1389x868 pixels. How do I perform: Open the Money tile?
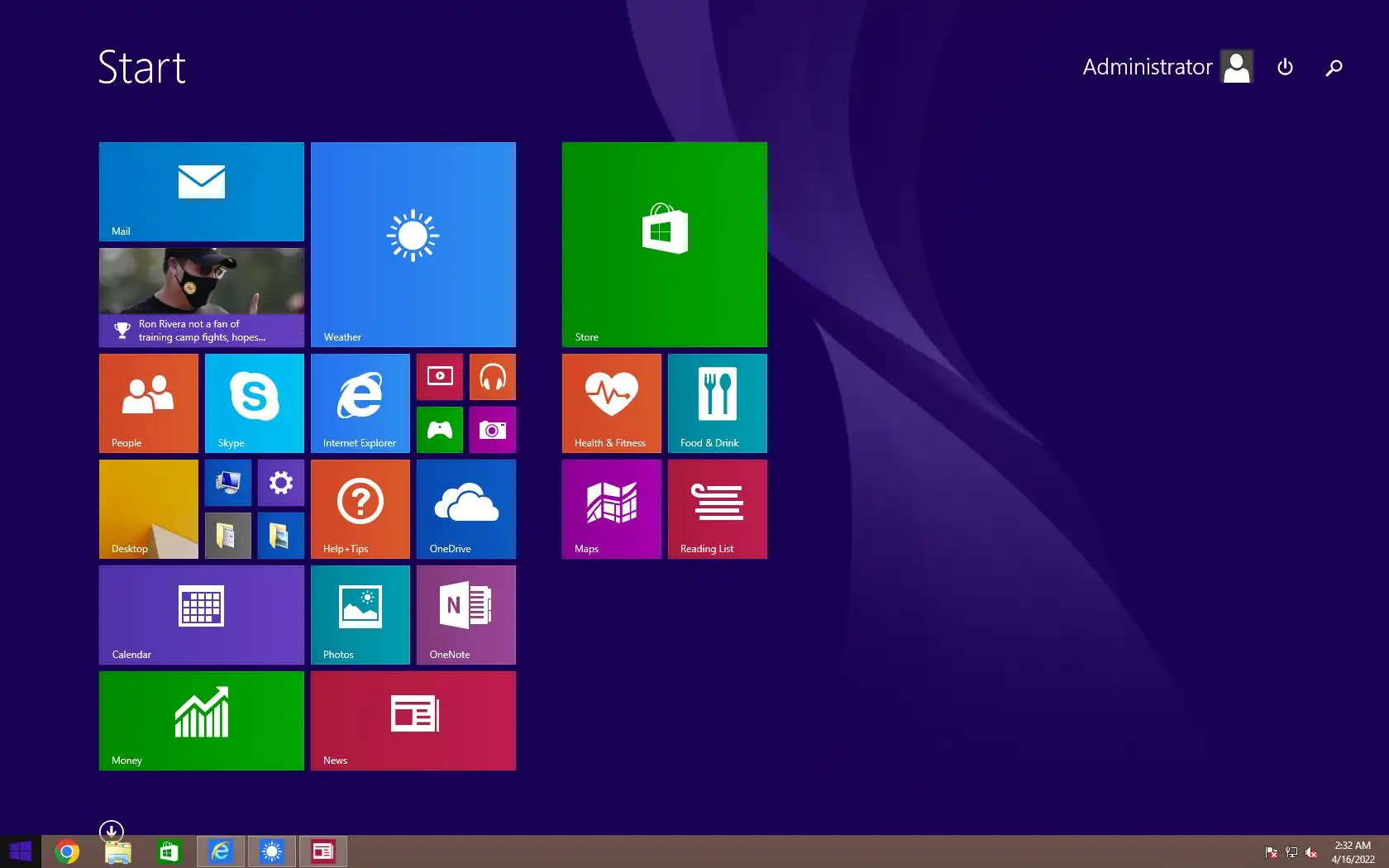pos(202,721)
